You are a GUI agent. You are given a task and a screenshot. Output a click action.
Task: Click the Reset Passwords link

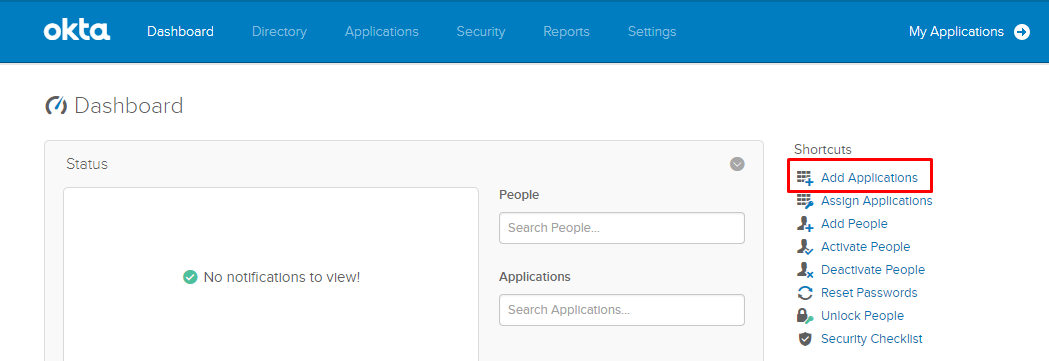pos(869,293)
